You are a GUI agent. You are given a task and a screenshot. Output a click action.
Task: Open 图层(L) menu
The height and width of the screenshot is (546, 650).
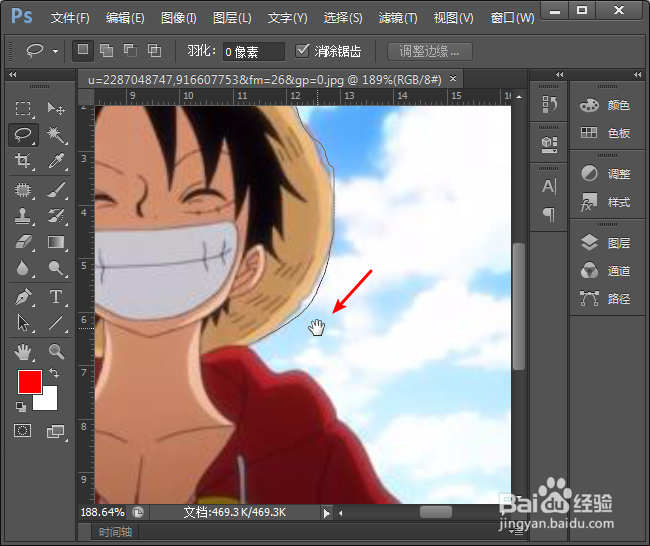click(x=232, y=18)
